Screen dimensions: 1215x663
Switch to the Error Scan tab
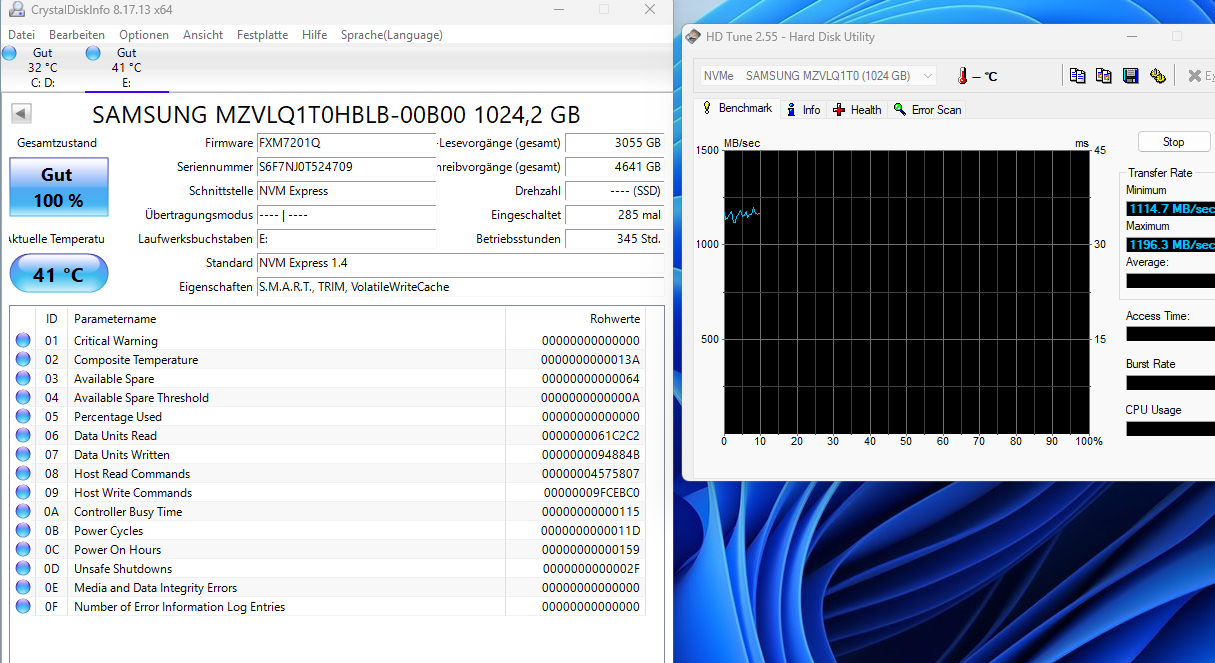pos(928,110)
